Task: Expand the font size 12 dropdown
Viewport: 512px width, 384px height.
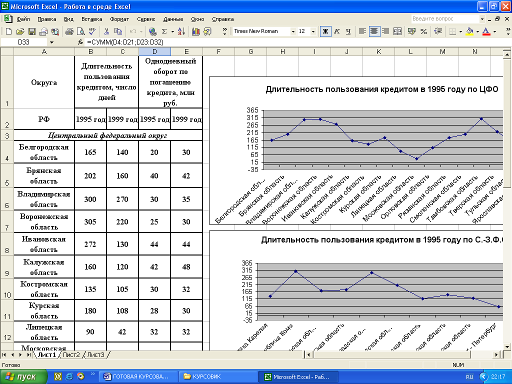Action: [x=313, y=31]
